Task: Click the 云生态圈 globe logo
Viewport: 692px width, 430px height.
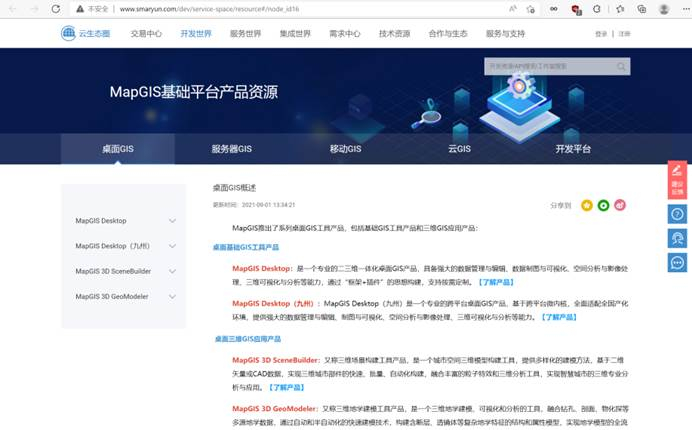Action: pos(68,33)
